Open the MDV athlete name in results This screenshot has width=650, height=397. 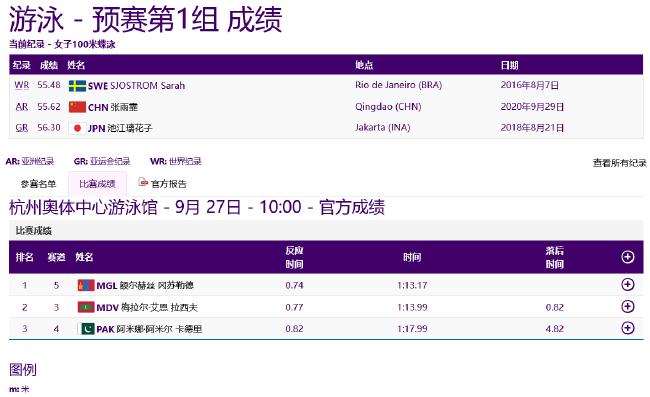pos(147,307)
